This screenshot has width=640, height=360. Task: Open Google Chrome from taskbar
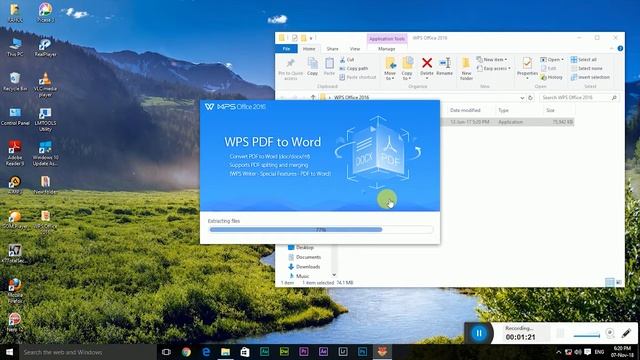[x=186, y=352]
